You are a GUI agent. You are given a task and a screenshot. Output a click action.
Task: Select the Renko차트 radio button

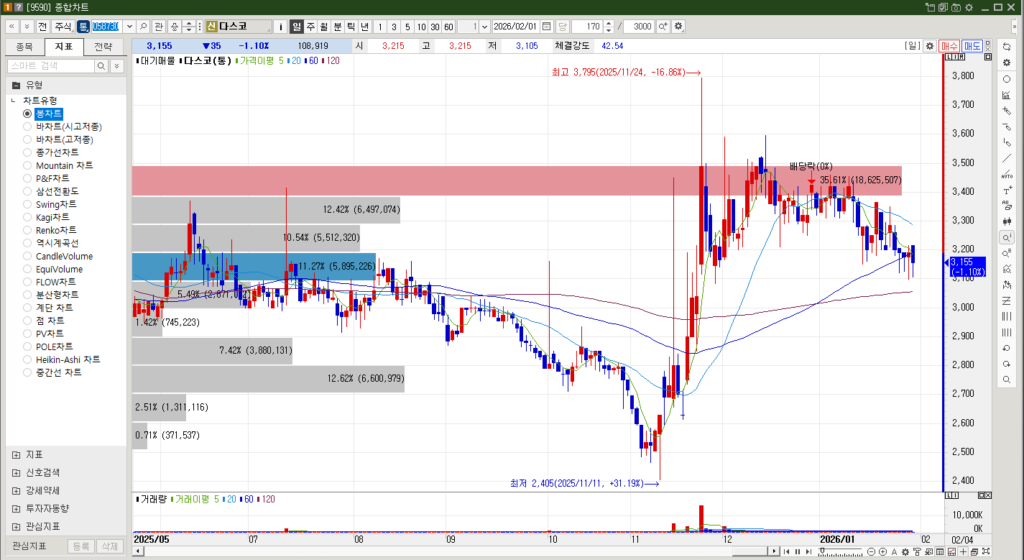click(x=28, y=230)
